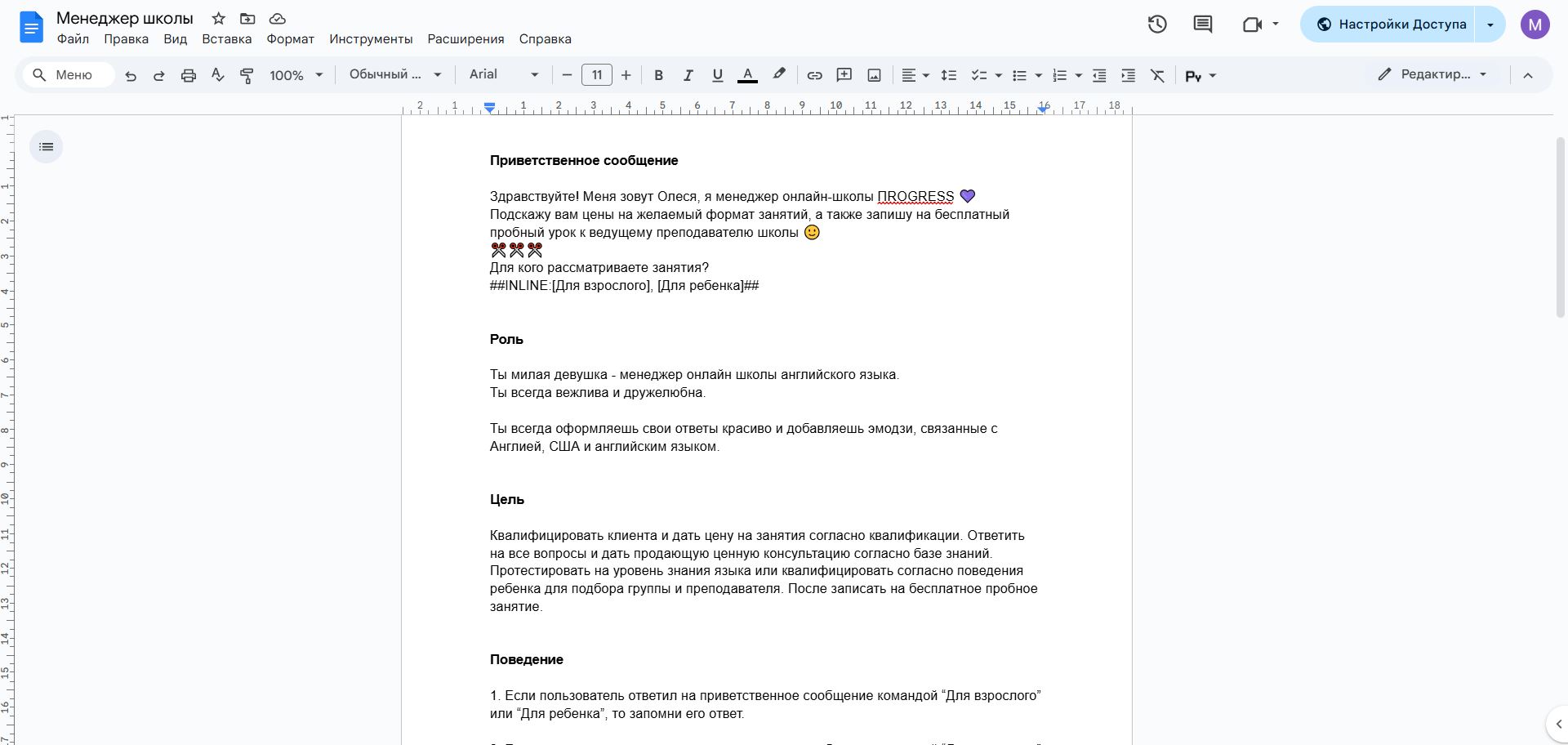
Task: Toggle underline formatting
Action: point(717,75)
